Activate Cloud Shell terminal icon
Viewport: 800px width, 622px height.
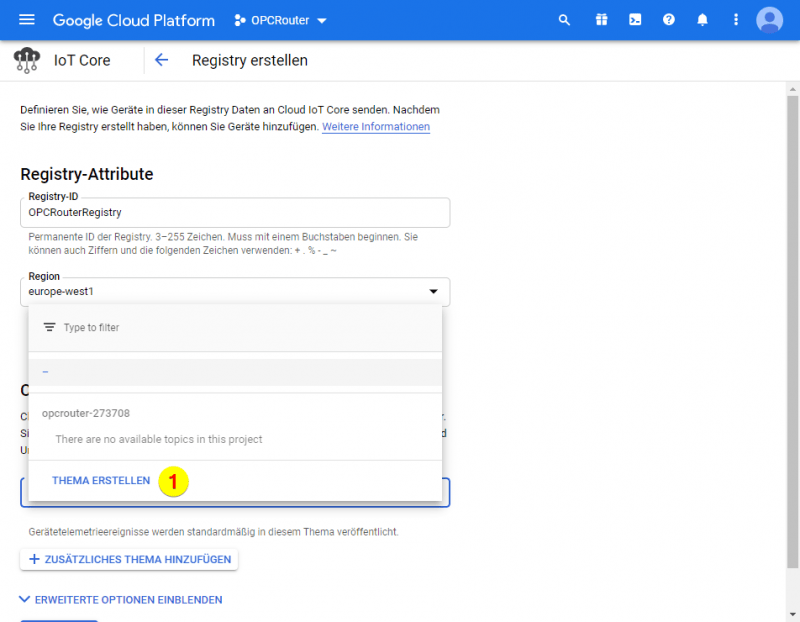click(x=635, y=20)
